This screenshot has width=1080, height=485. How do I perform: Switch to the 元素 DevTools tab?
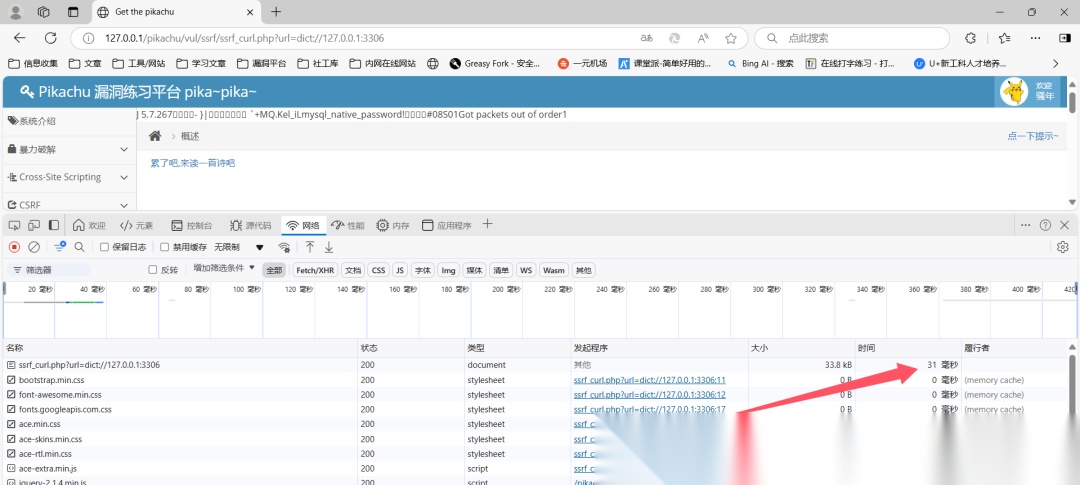point(136,225)
